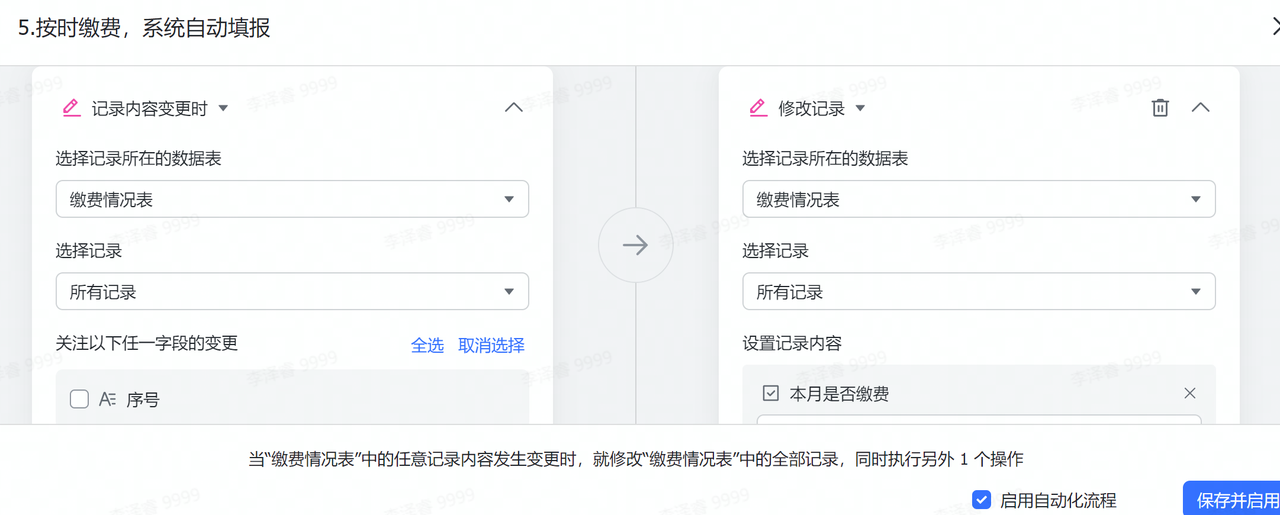Viewport: 1280px width, 515px height.
Task: Click the checkbox field icon beside 本月是否缴费
Action: pos(770,394)
